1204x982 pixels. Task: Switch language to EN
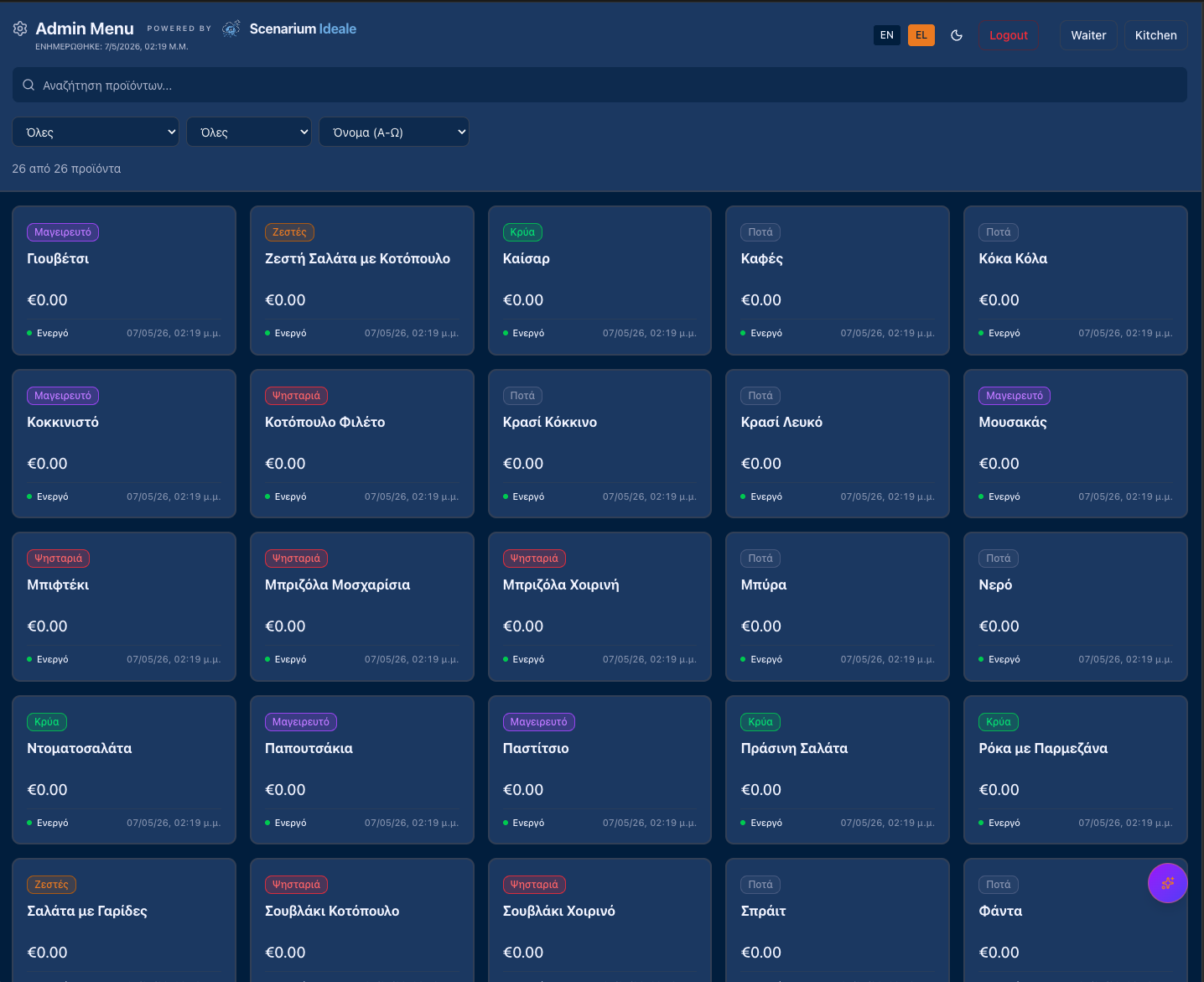tap(887, 35)
